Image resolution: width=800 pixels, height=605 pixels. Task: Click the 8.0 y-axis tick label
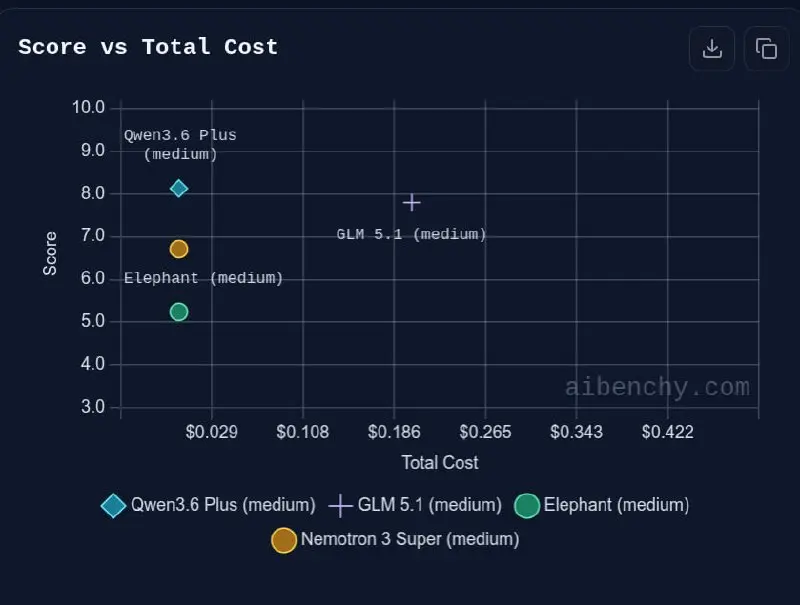click(92, 193)
